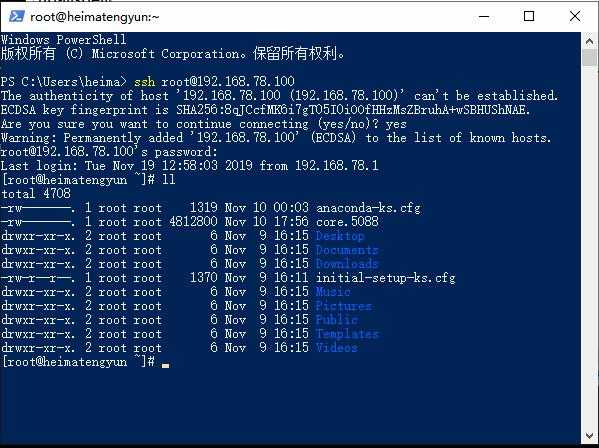
Task: Click the blinking cursor at the prompt
Action: 165,366
